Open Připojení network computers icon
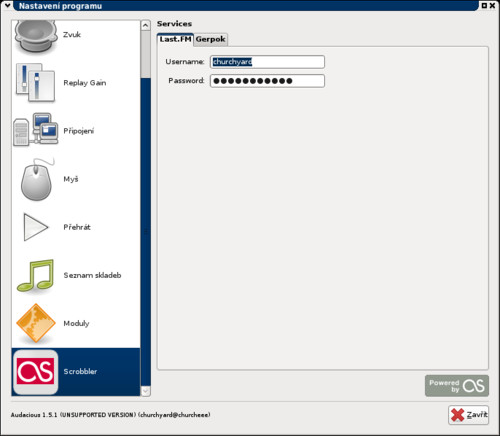 click(35, 130)
